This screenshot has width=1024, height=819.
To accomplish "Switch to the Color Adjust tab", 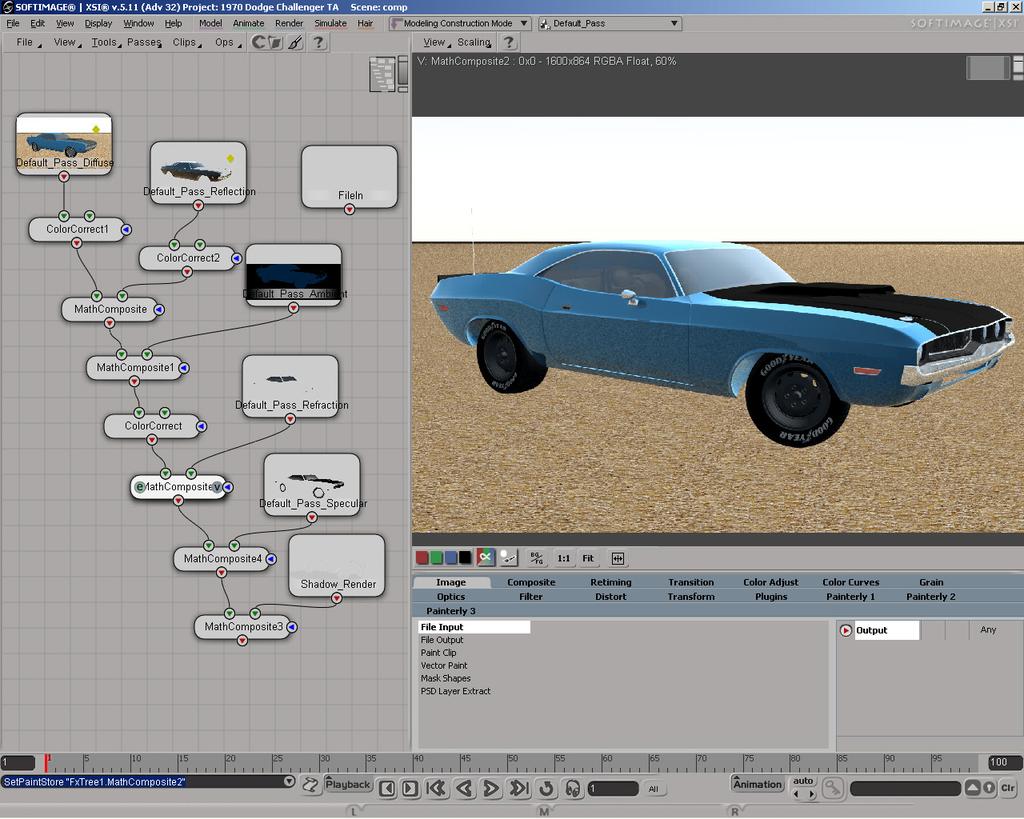I will [771, 583].
